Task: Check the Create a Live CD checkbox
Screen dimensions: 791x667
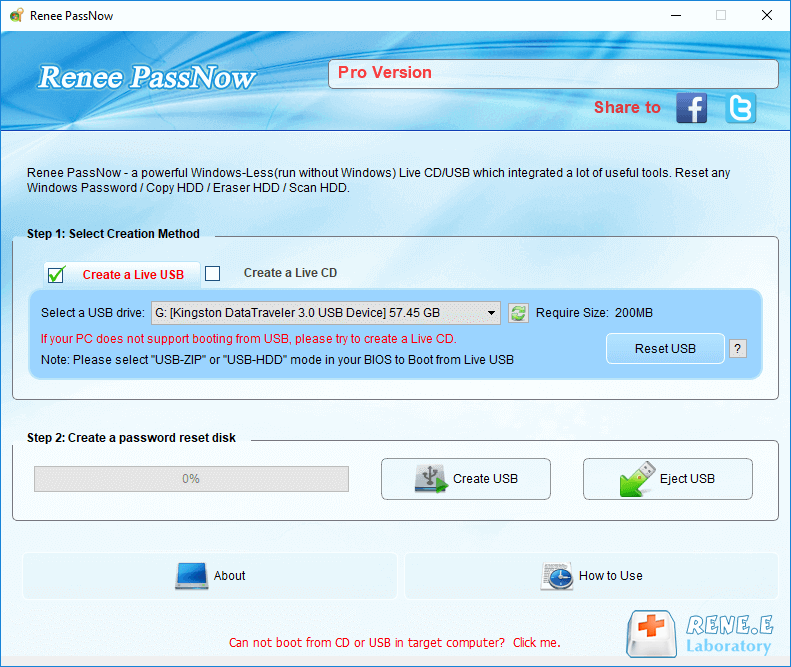Action: click(212, 273)
